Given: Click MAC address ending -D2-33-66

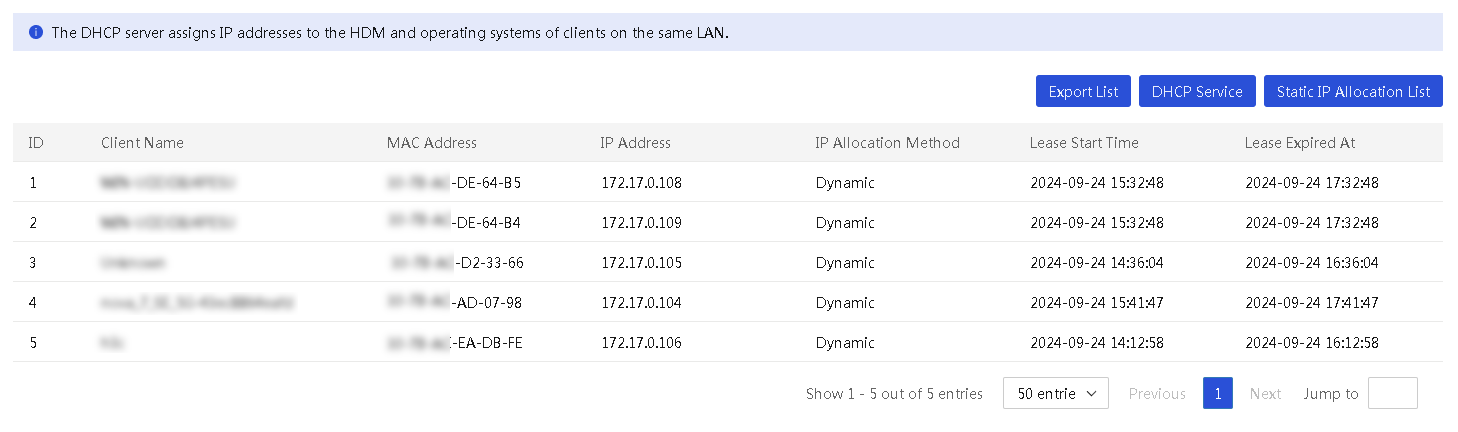Looking at the screenshot, I should [456, 263].
